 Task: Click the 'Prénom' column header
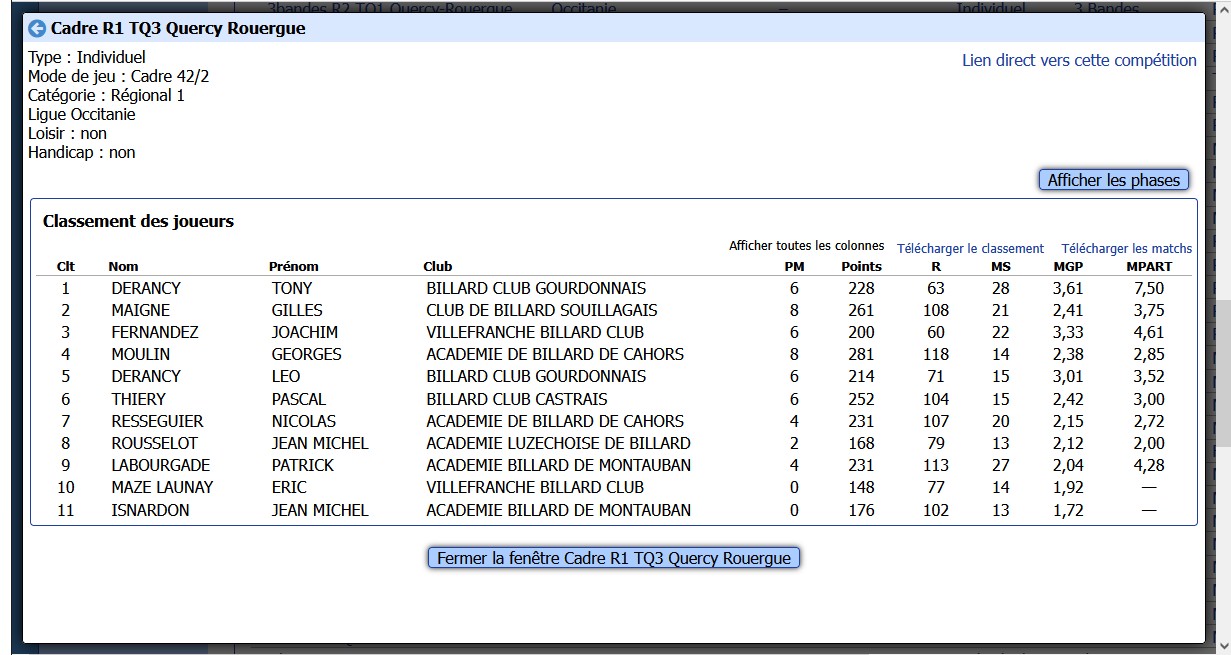click(293, 267)
